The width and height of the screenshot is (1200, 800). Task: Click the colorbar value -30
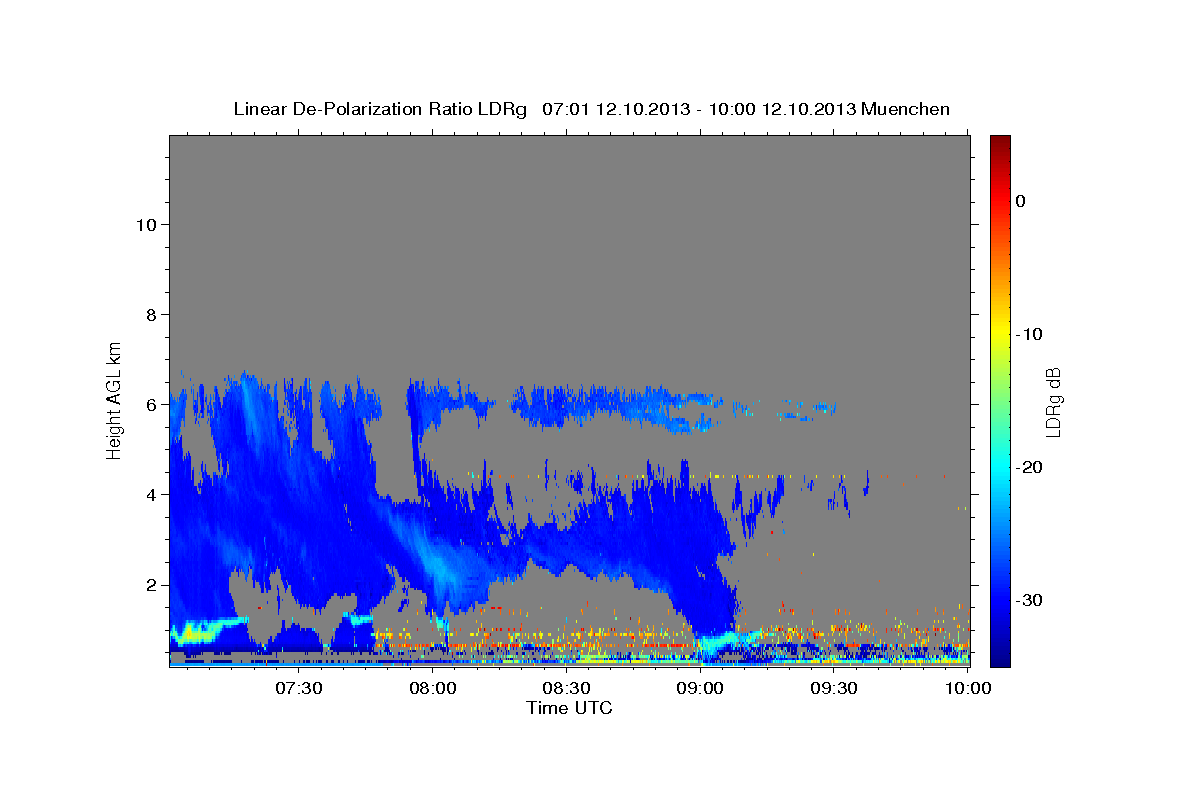1030,600
